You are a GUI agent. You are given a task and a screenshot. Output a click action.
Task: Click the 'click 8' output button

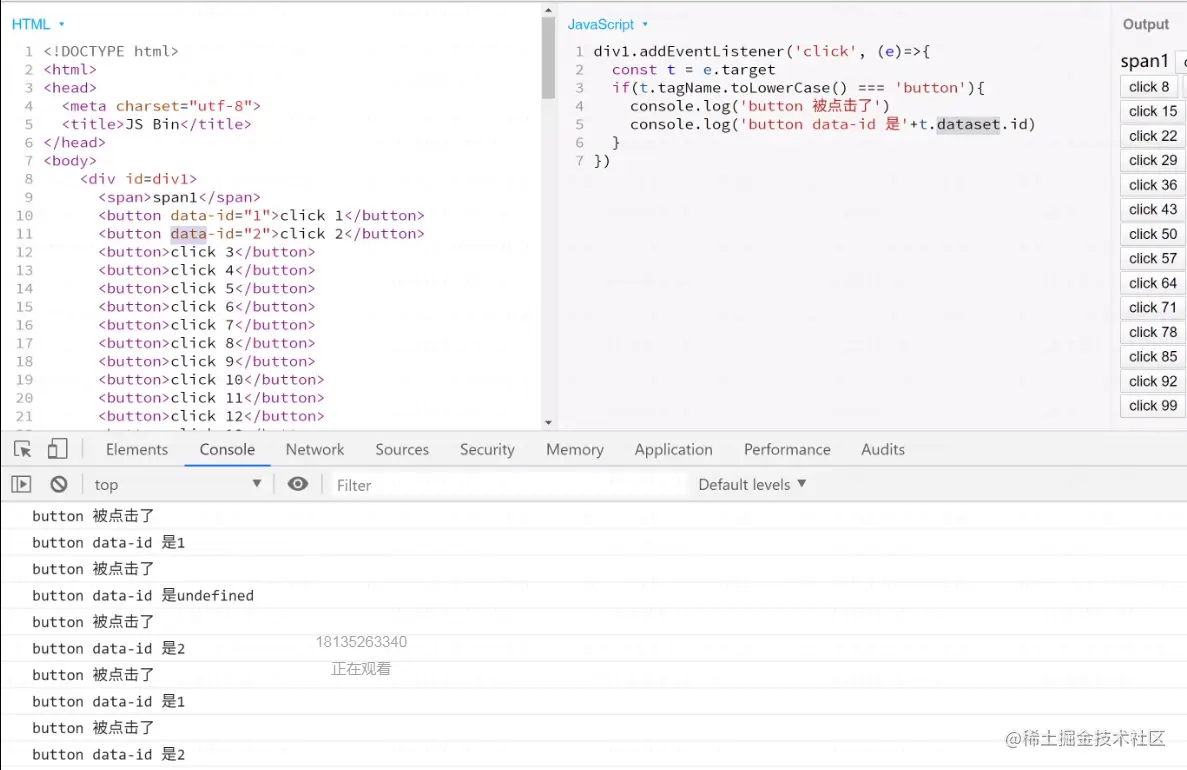click(1148, 86)
